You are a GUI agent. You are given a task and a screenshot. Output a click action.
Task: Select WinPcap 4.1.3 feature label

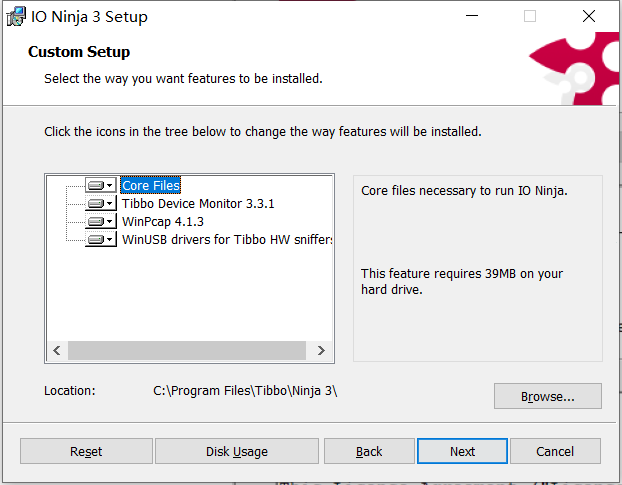163,221
